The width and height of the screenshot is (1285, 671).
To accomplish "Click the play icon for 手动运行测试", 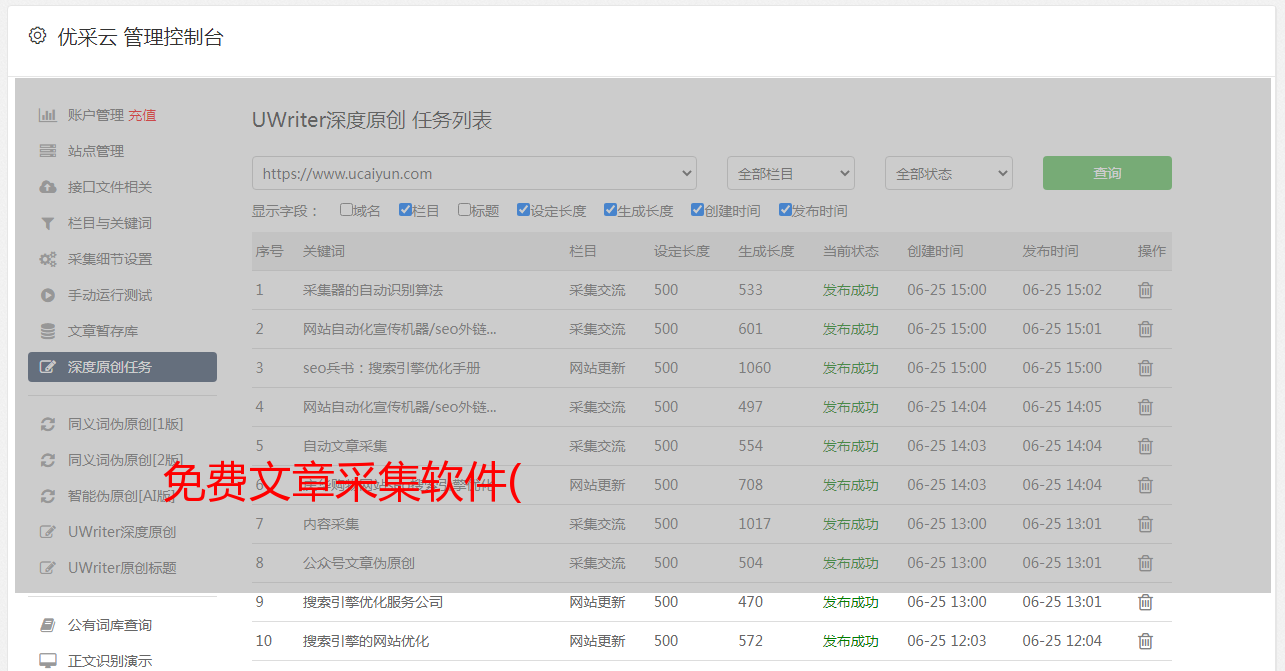I will (x=47, y=295).
